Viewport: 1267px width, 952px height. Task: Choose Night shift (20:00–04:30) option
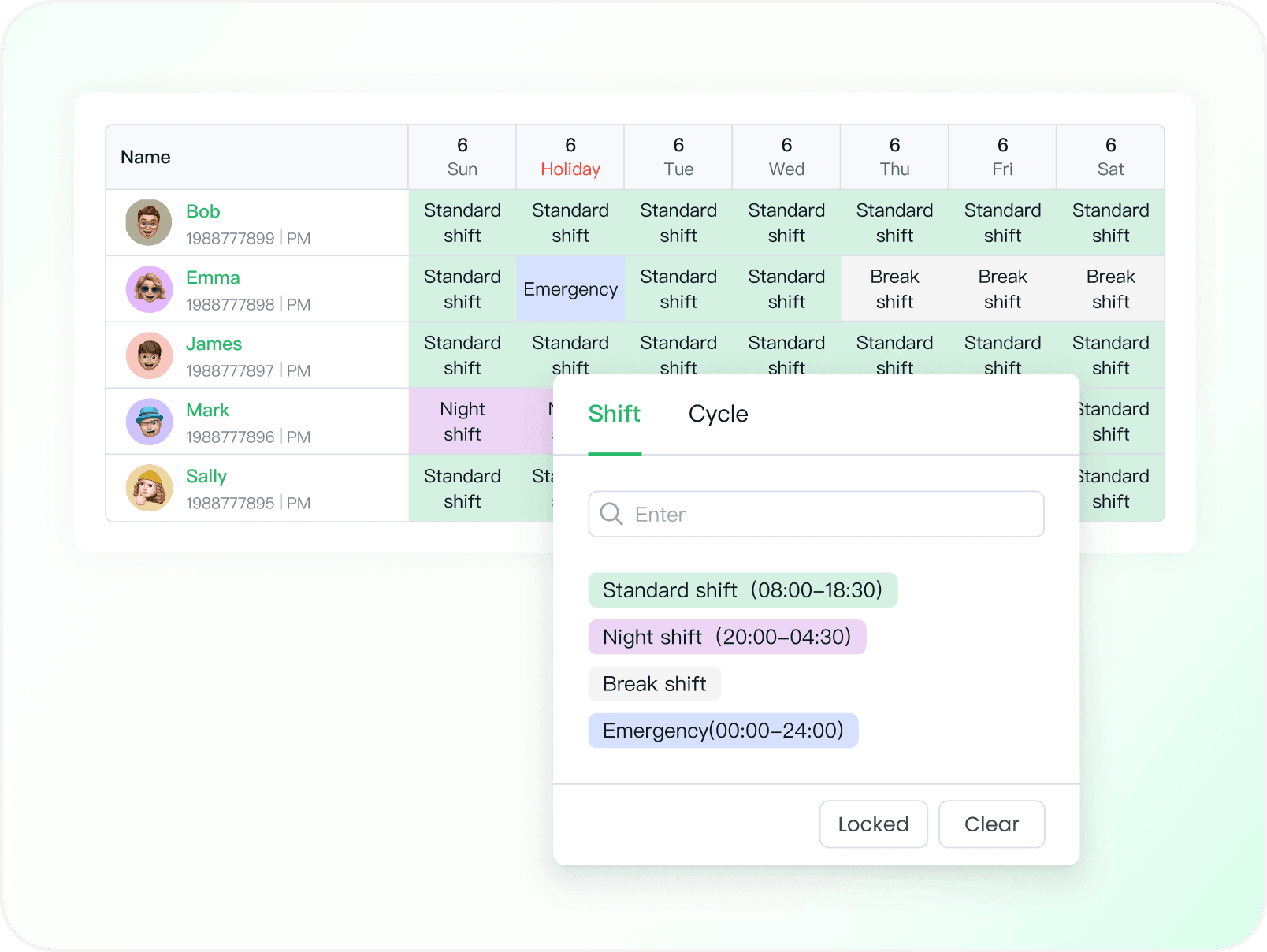point(726,637)
